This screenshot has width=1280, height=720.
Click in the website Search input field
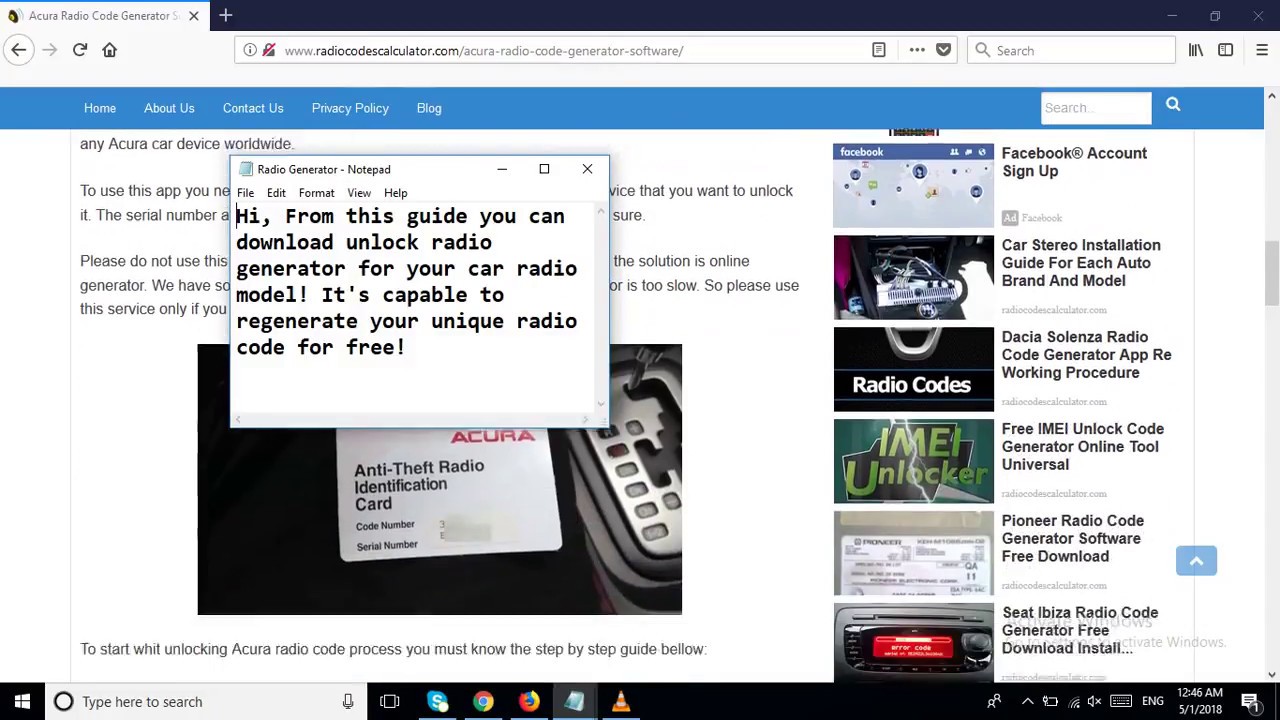(x=1096, y=108)
